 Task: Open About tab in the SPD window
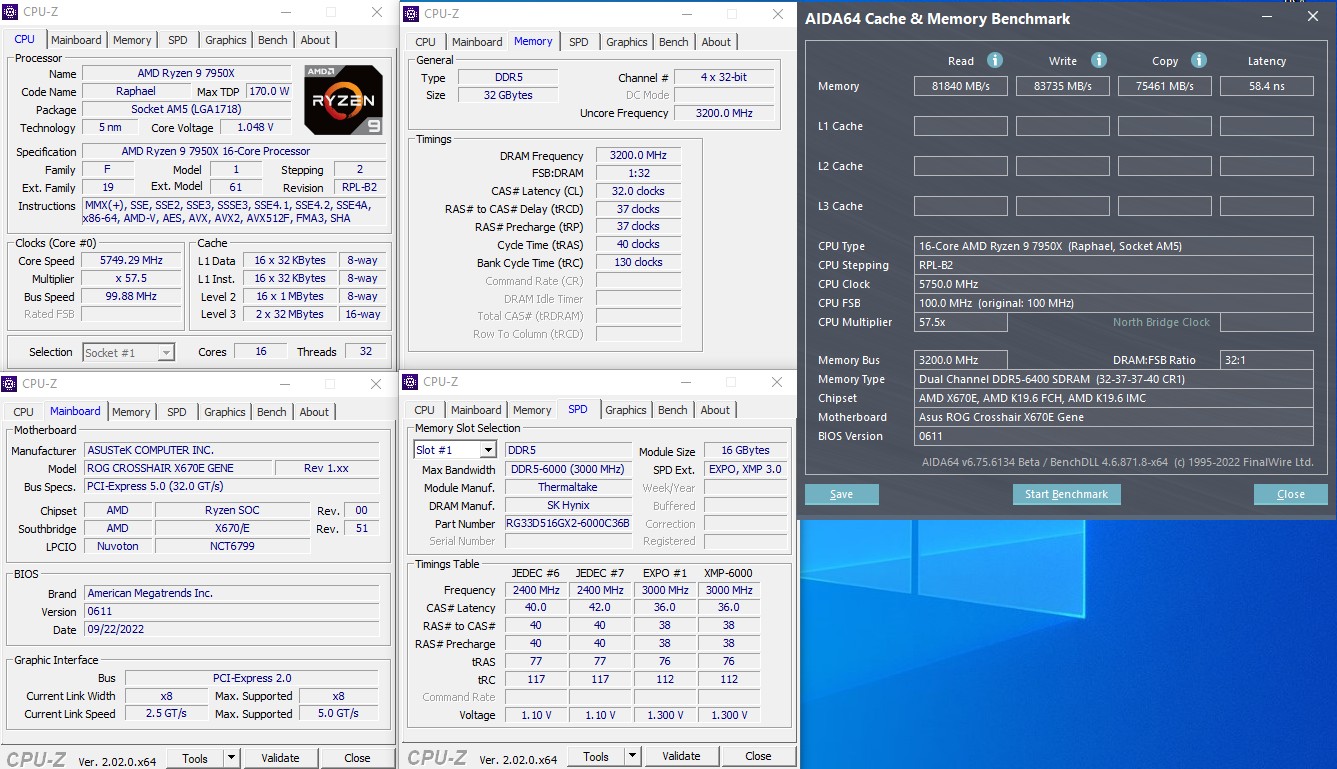pyautogui.click(x=715, y=410)
